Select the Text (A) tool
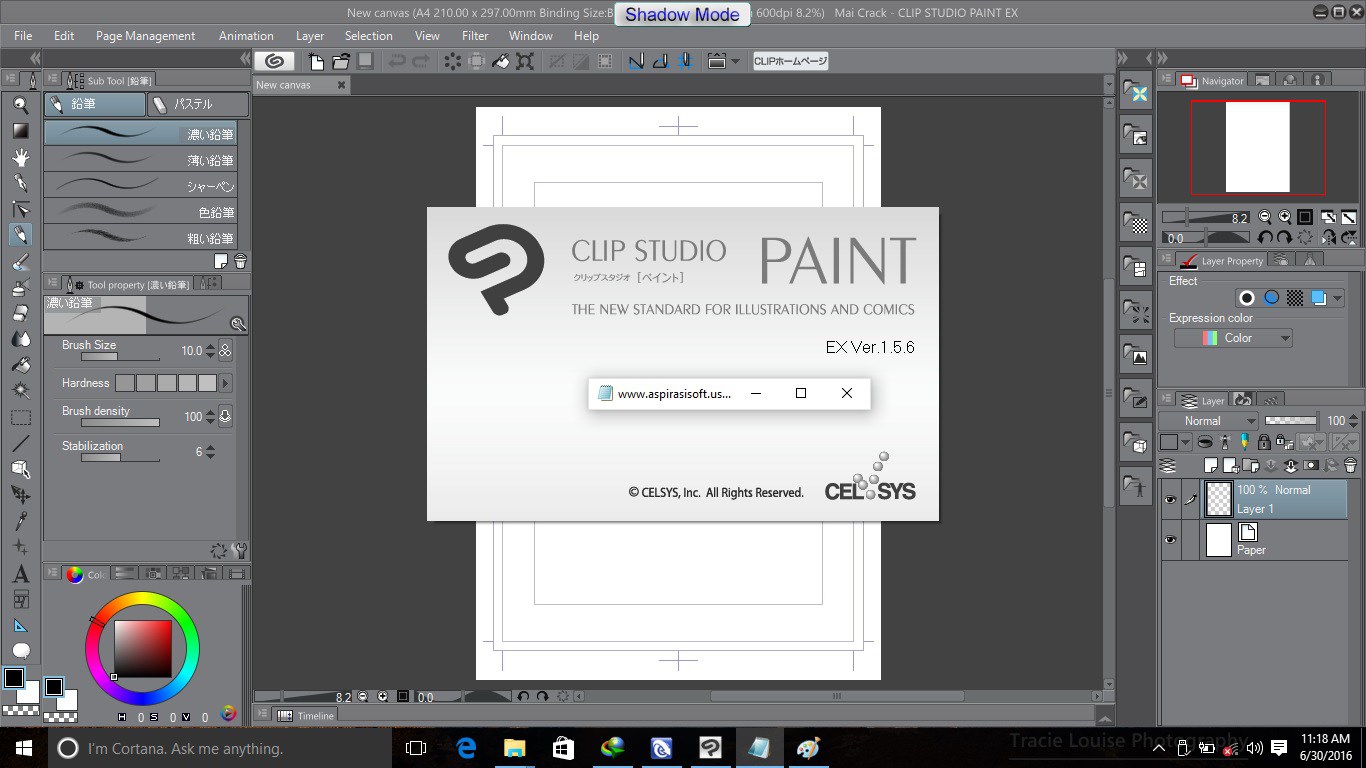Viewport: 1366px width, 768px height. coord(20,574)
